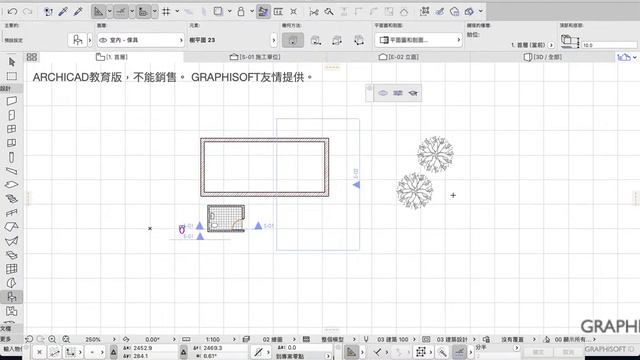640x360 pixels.
Task: Click the home story chevron beside 1. 首層
Action: [551, 45]
